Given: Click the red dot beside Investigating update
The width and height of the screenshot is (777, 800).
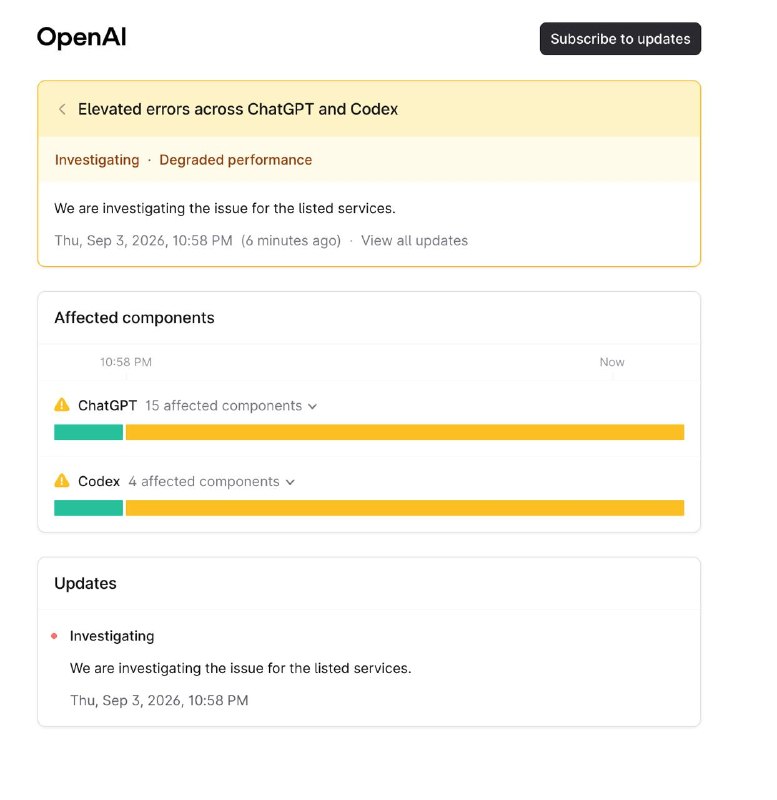Looking at the screenshot, I should coord(54,636).
